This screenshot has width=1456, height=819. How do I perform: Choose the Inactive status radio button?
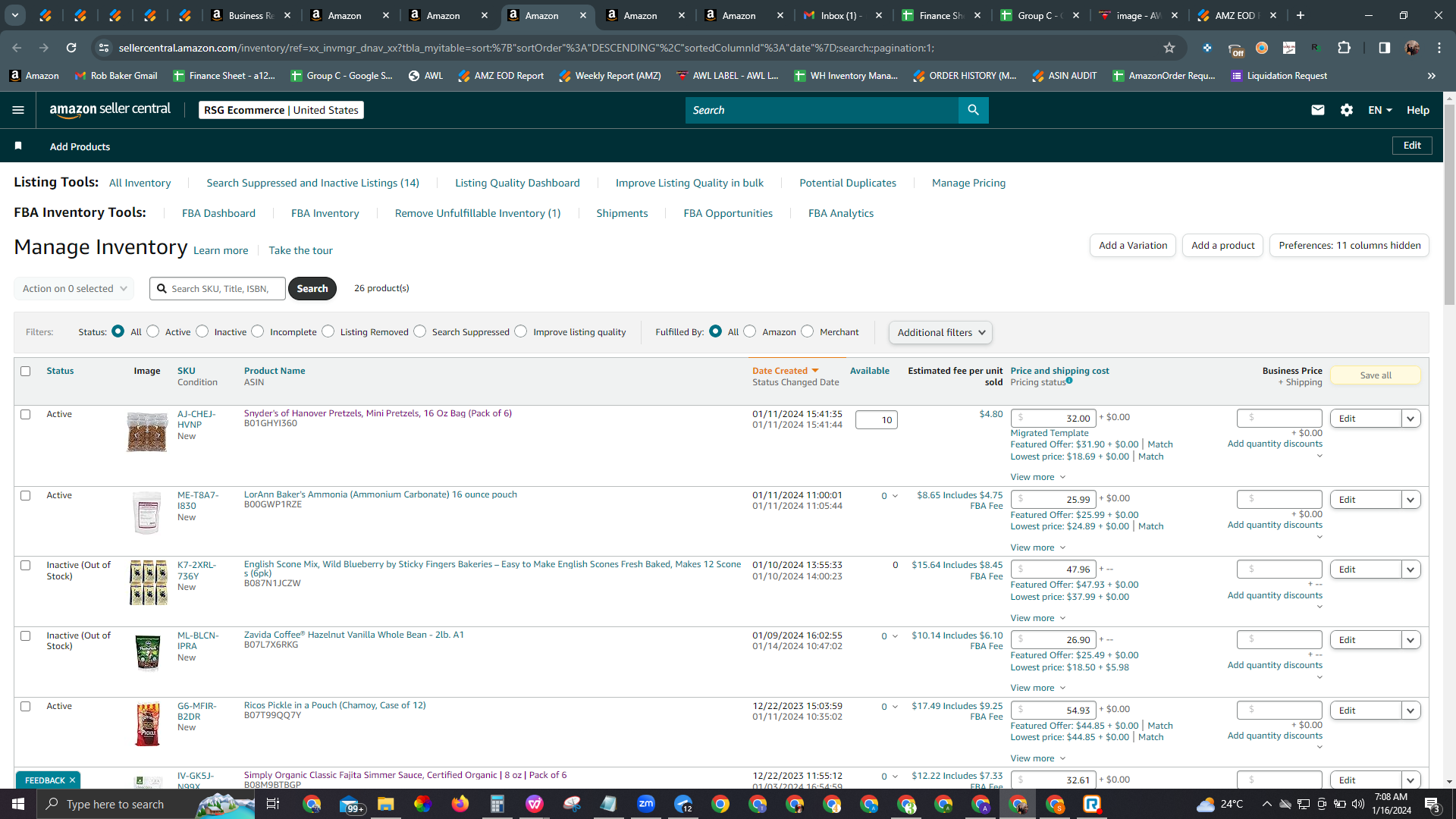pos(202,331)
